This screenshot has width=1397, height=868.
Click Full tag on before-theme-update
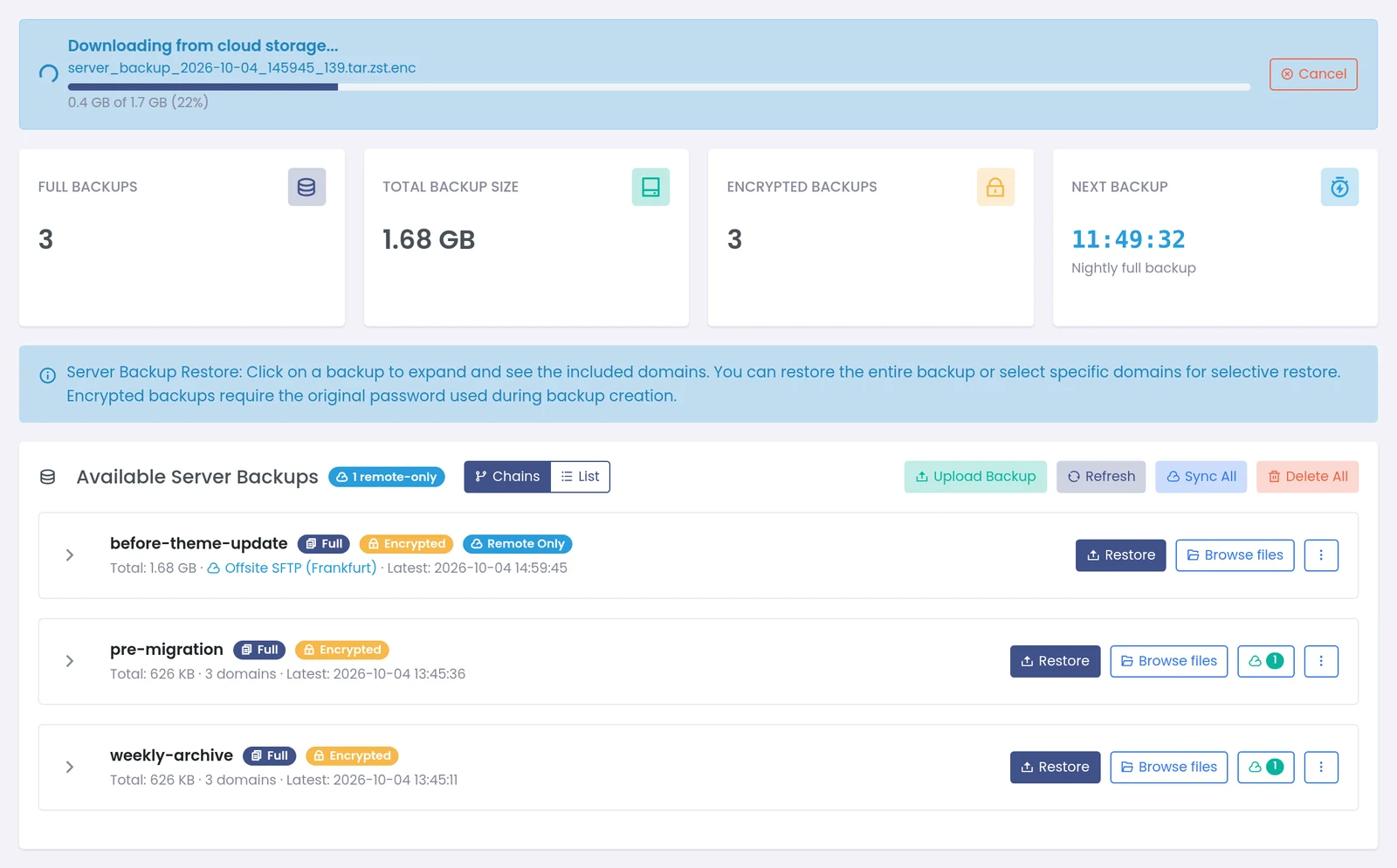tap(324, 544)
